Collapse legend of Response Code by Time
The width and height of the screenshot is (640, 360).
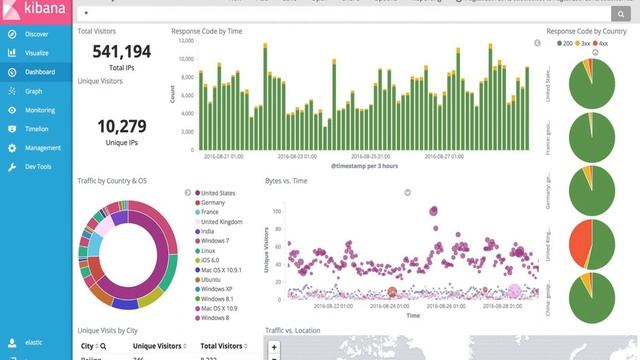pyautogui.click(x=537, y=43)
